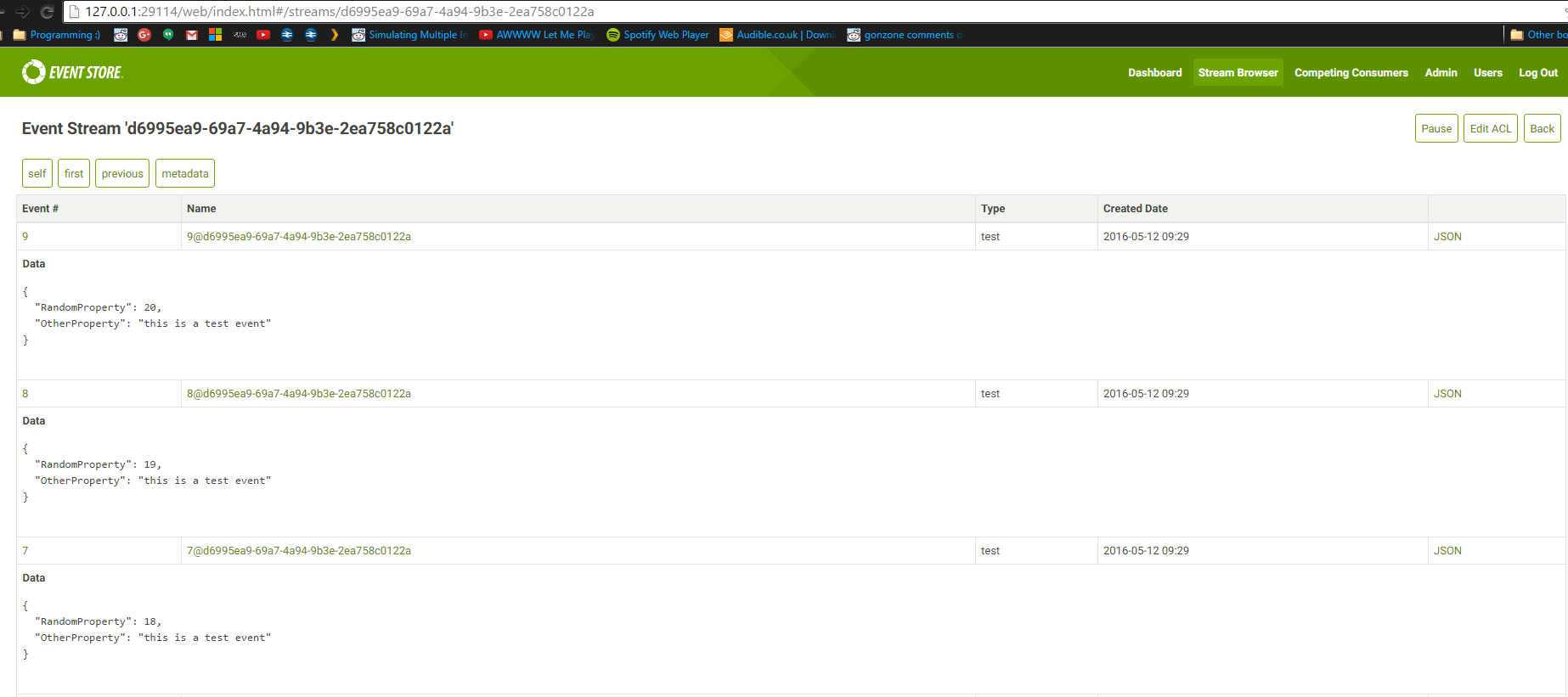Open the Audible.co.uk bookmark
The image size is (1568, 697).
[x=777, y=35]
